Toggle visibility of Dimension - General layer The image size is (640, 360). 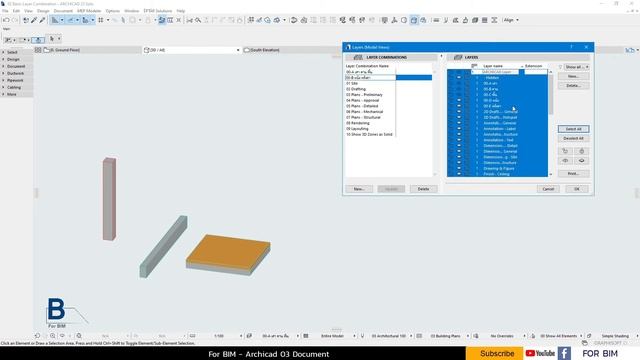pyautogui.click(x=459, y=151)
